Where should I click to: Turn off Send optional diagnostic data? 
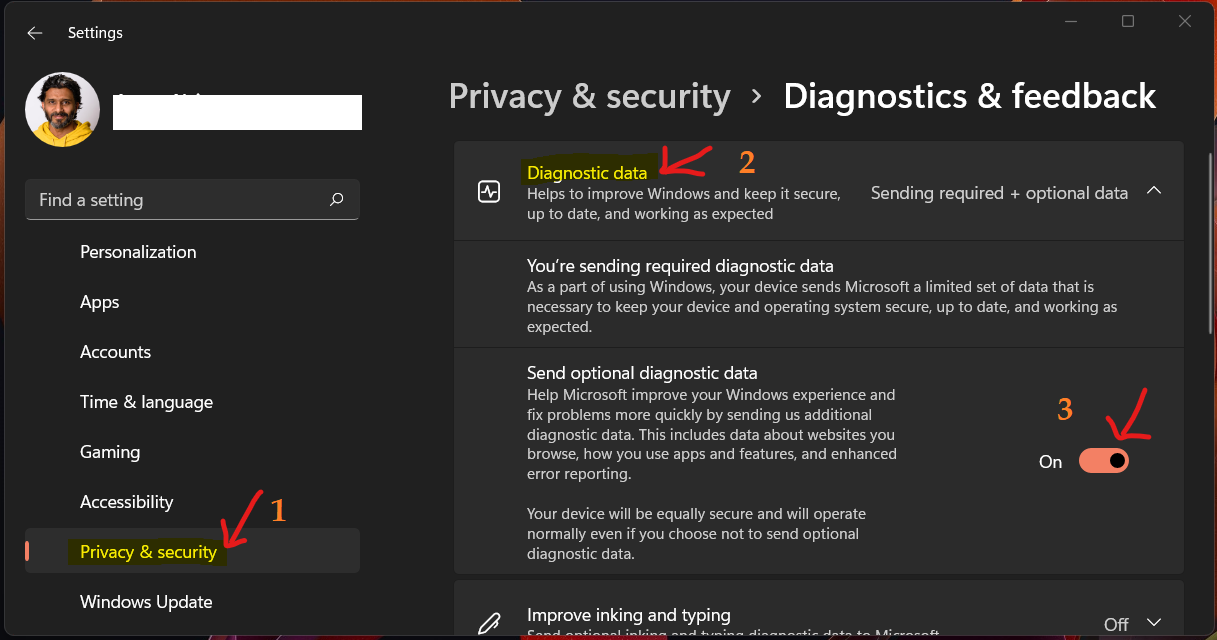coord(1103,461)
